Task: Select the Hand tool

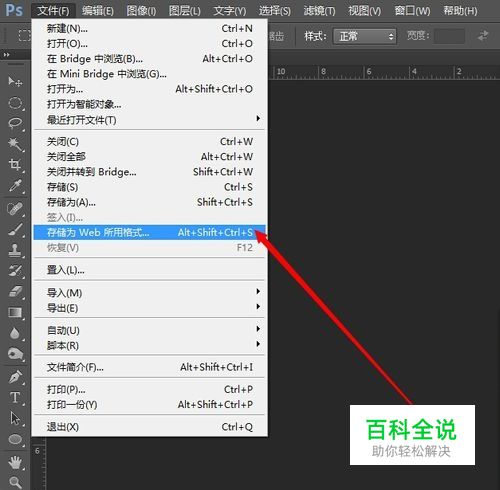Action: point(15,463)
